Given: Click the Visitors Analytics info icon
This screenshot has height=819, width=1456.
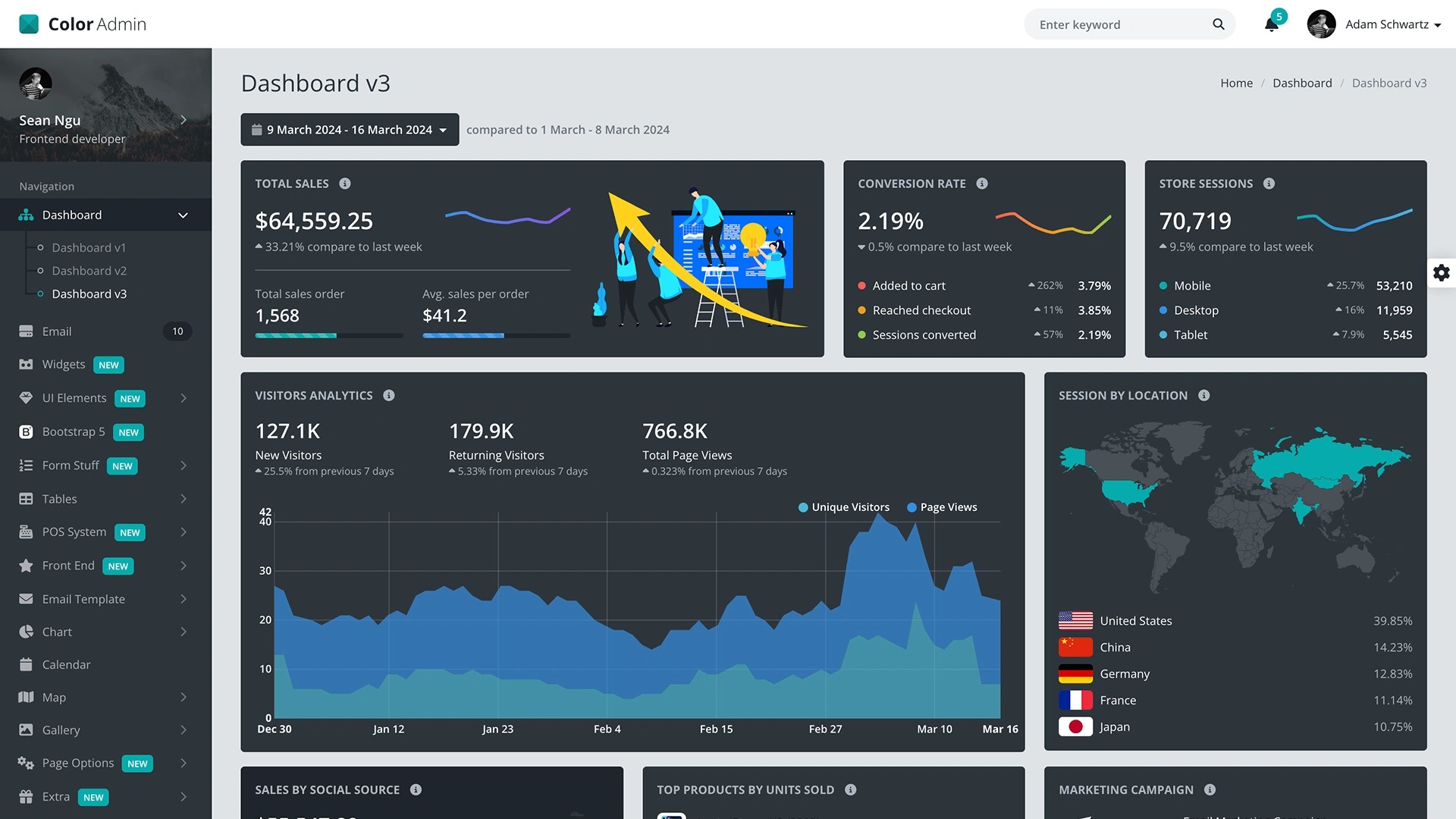Looking at the screenshot, I should click(x=389, y=396).
